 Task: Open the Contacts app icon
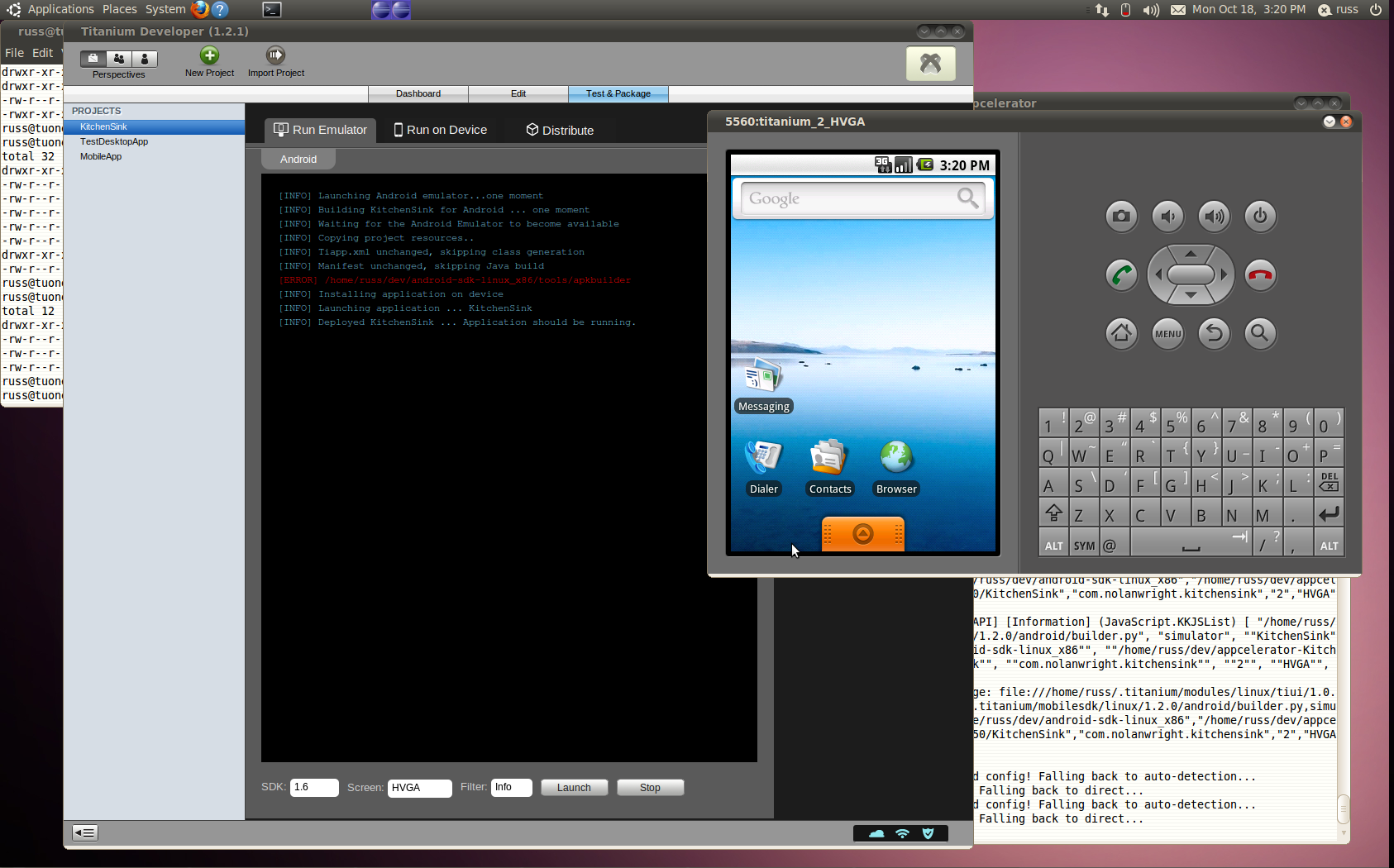830,468
